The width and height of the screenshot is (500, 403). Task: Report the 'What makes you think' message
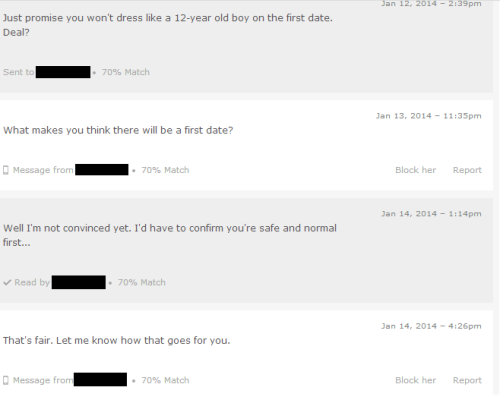467,170
